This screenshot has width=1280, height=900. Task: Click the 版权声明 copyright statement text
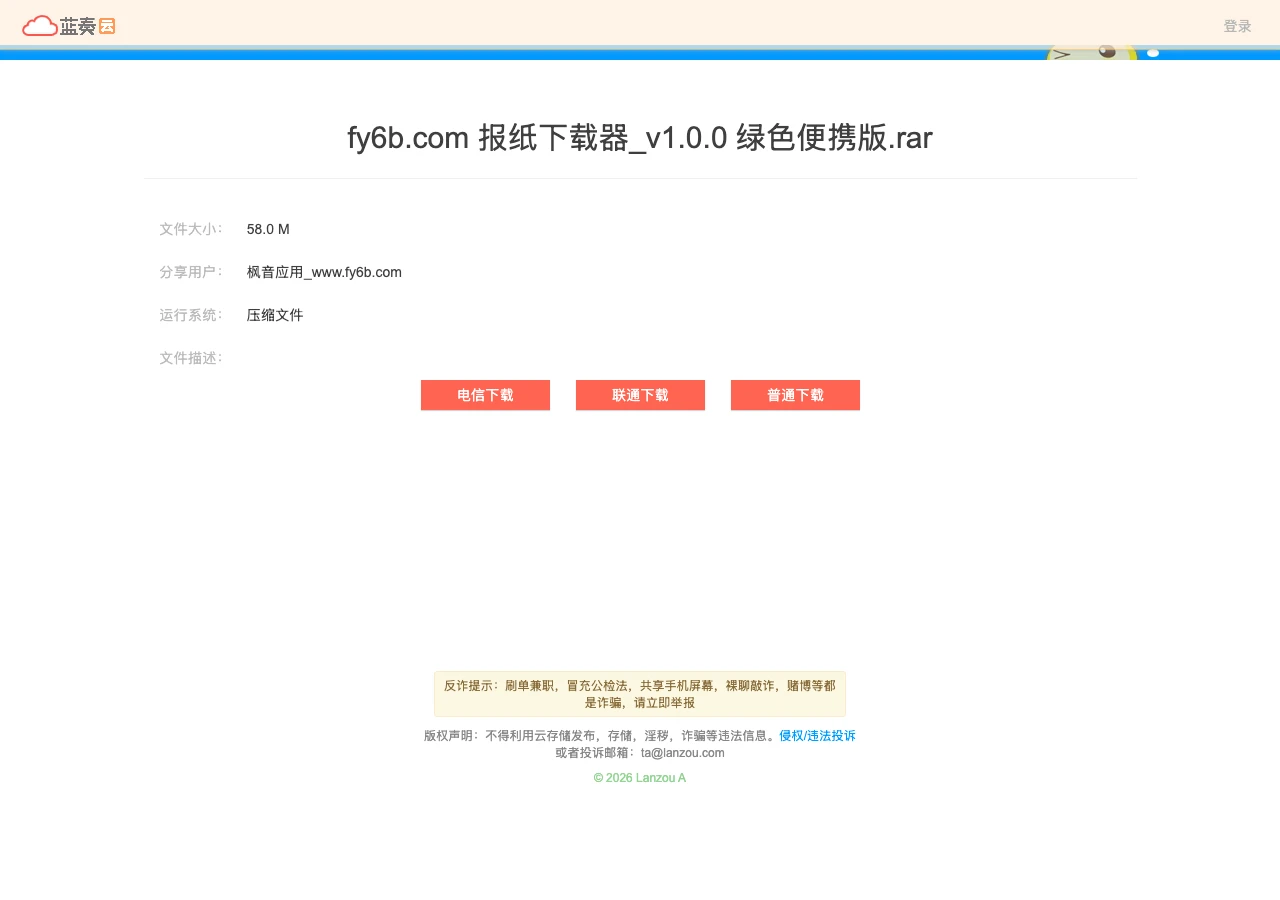[x=601, y=736]
